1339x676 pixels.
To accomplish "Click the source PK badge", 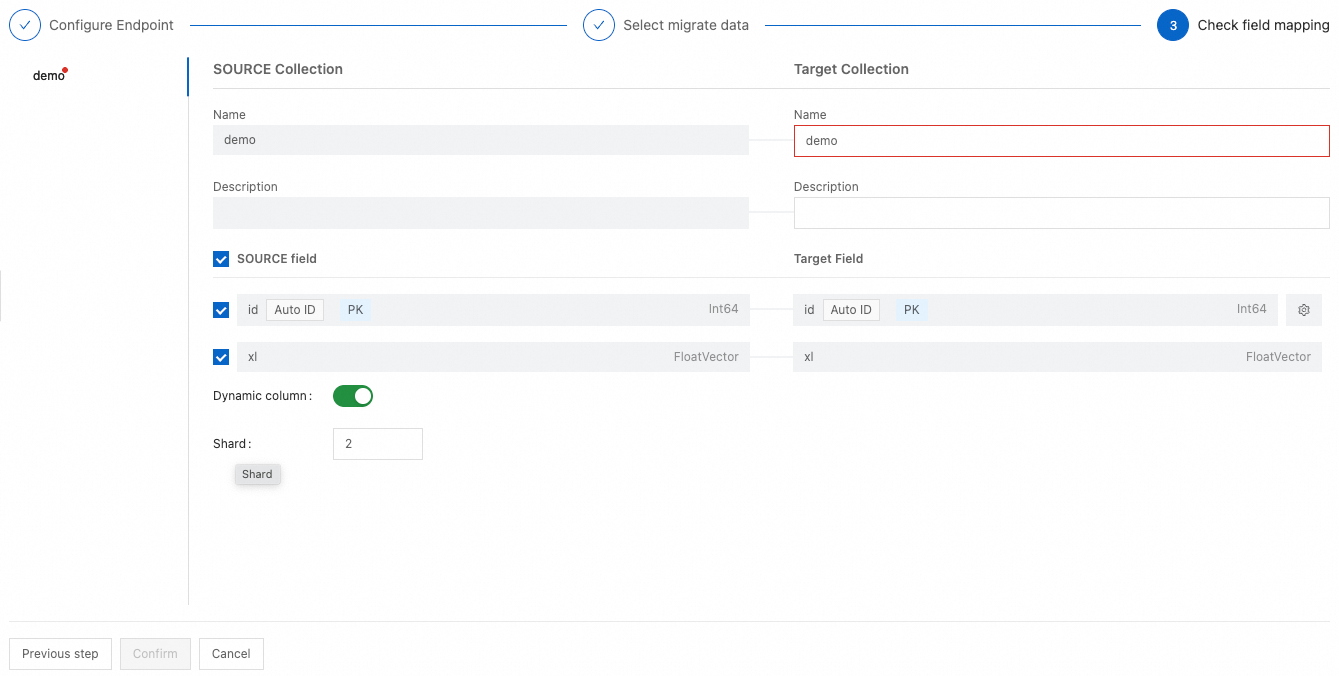I will [x=355, y=310].
